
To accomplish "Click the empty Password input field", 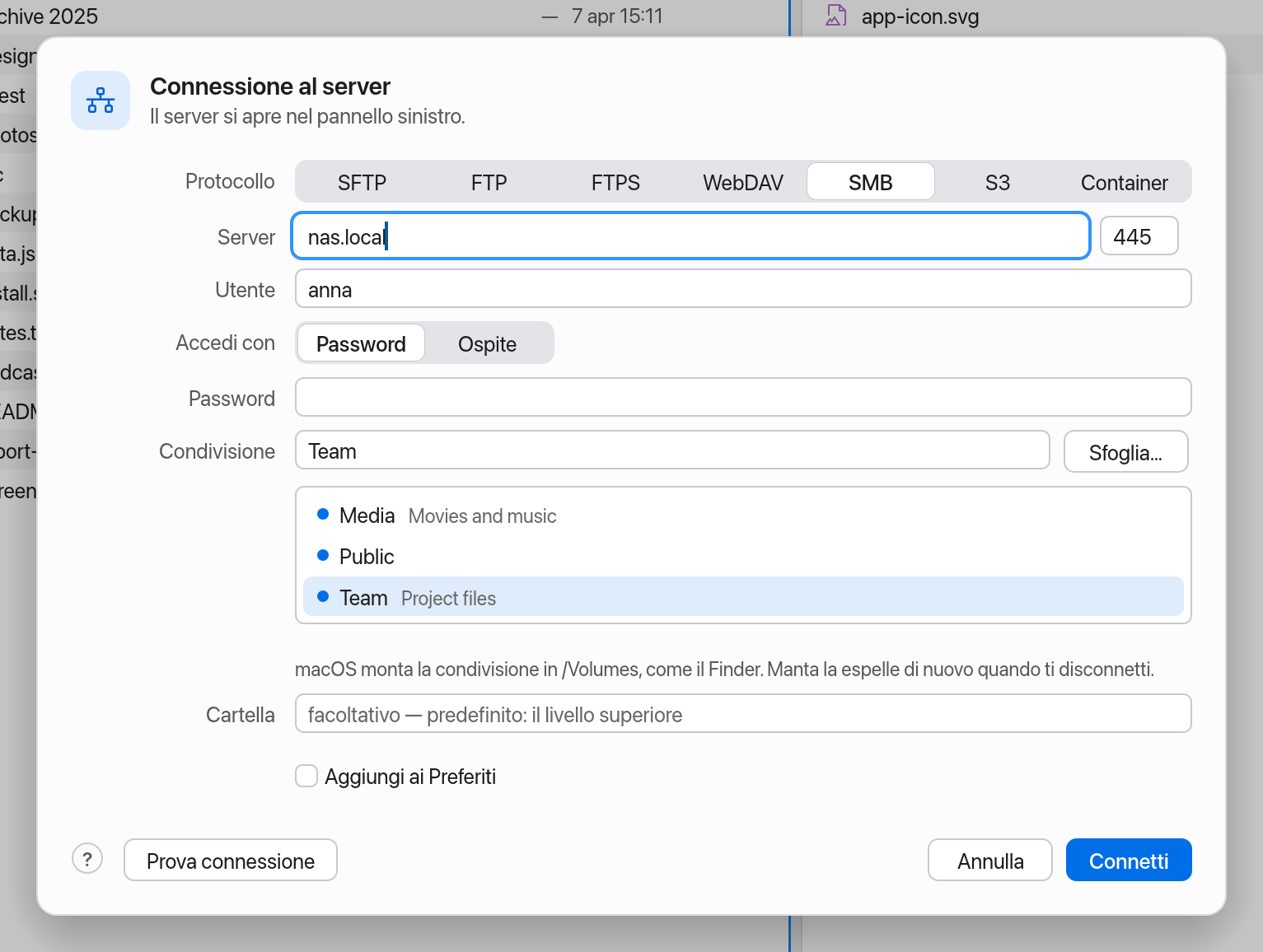I will coord(743,398).
